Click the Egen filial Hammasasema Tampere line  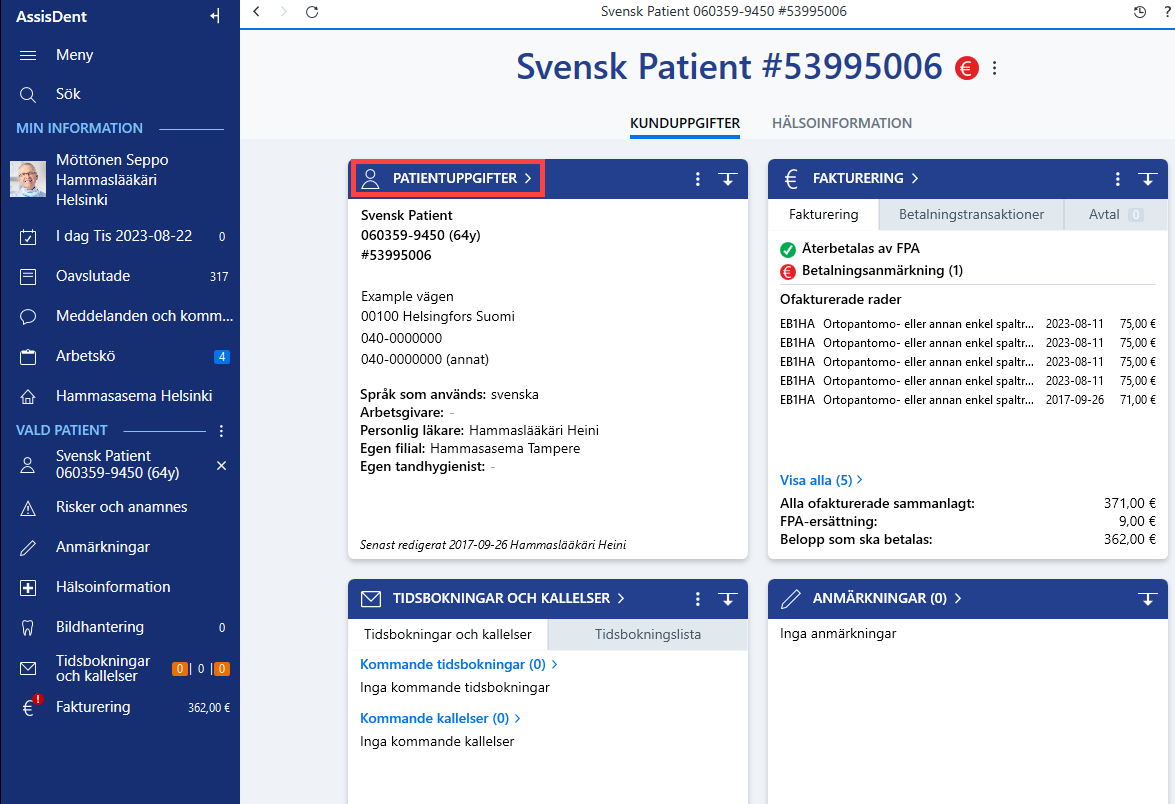coord(470,449)
